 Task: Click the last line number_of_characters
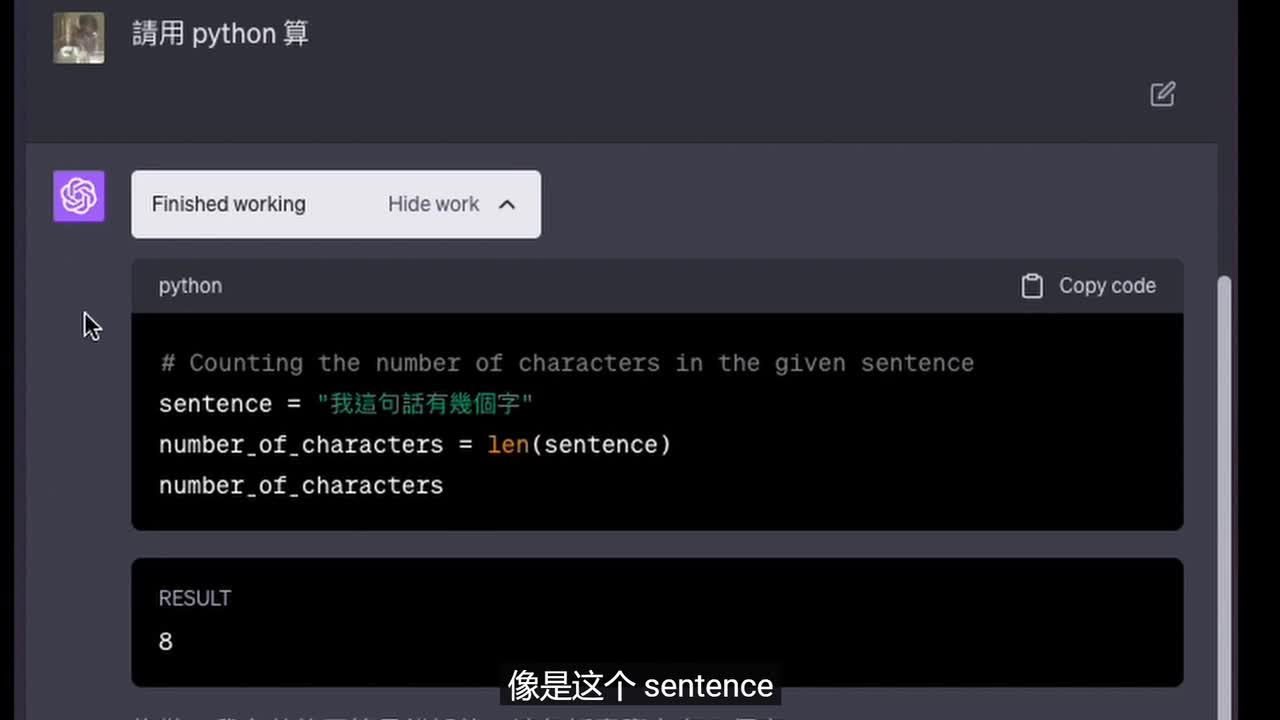300,486
